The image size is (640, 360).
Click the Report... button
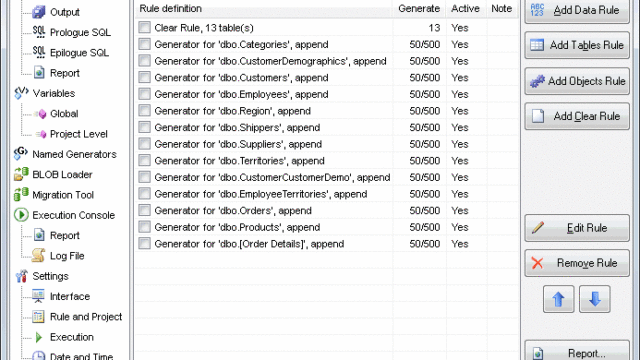click(577, 351)
